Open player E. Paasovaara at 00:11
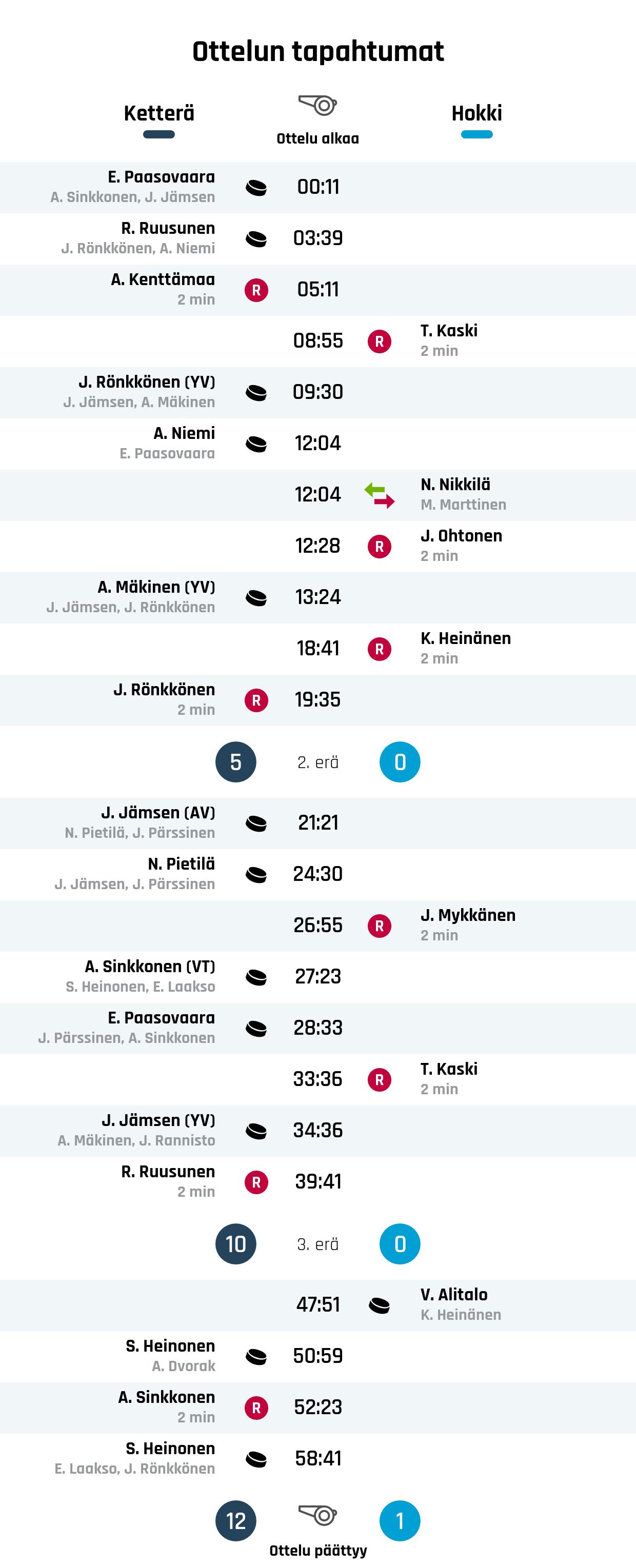Screen dimensions: 636x1568 point(161,177)
